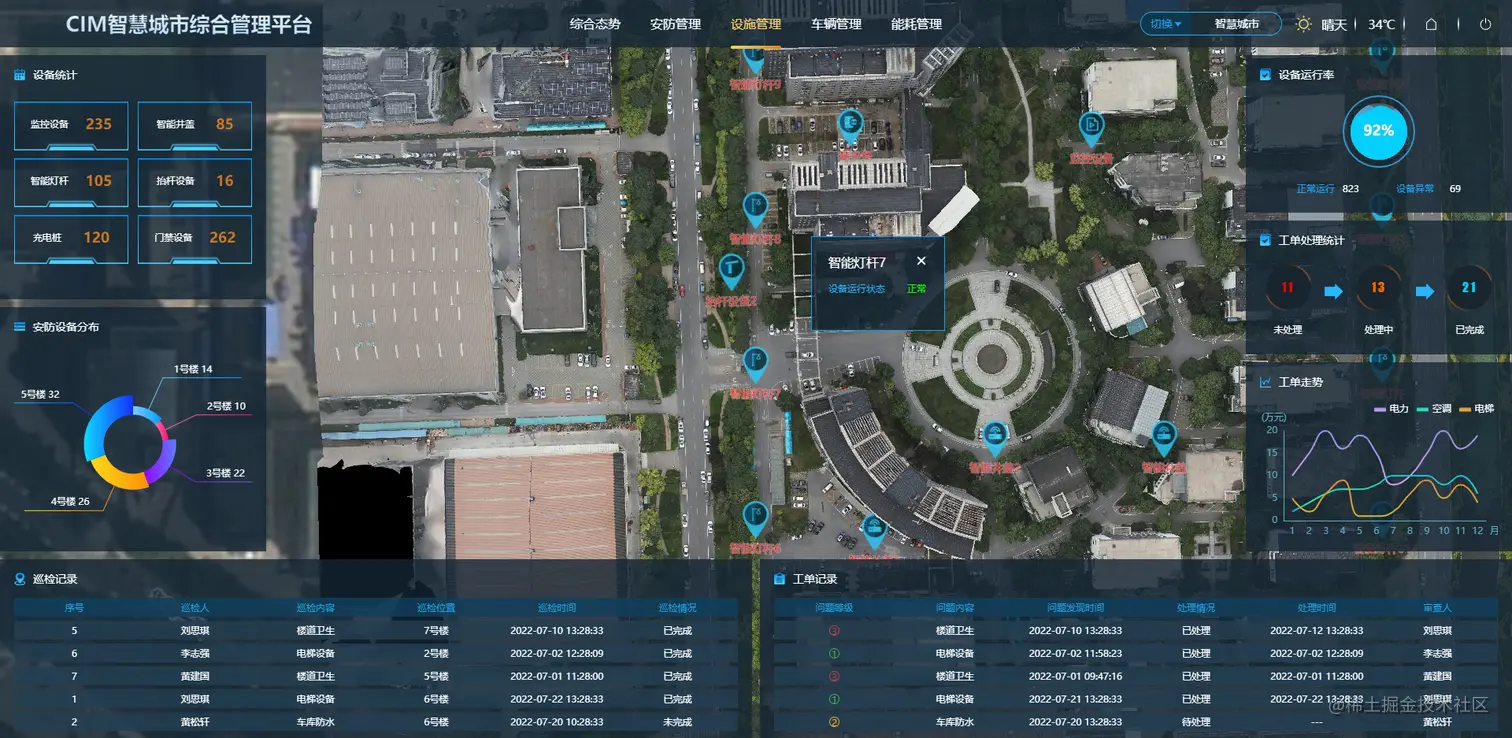Click the 抬杆设备 16 stat card
This screenshot has height=738, width=1512.
(x=195, y=181)
